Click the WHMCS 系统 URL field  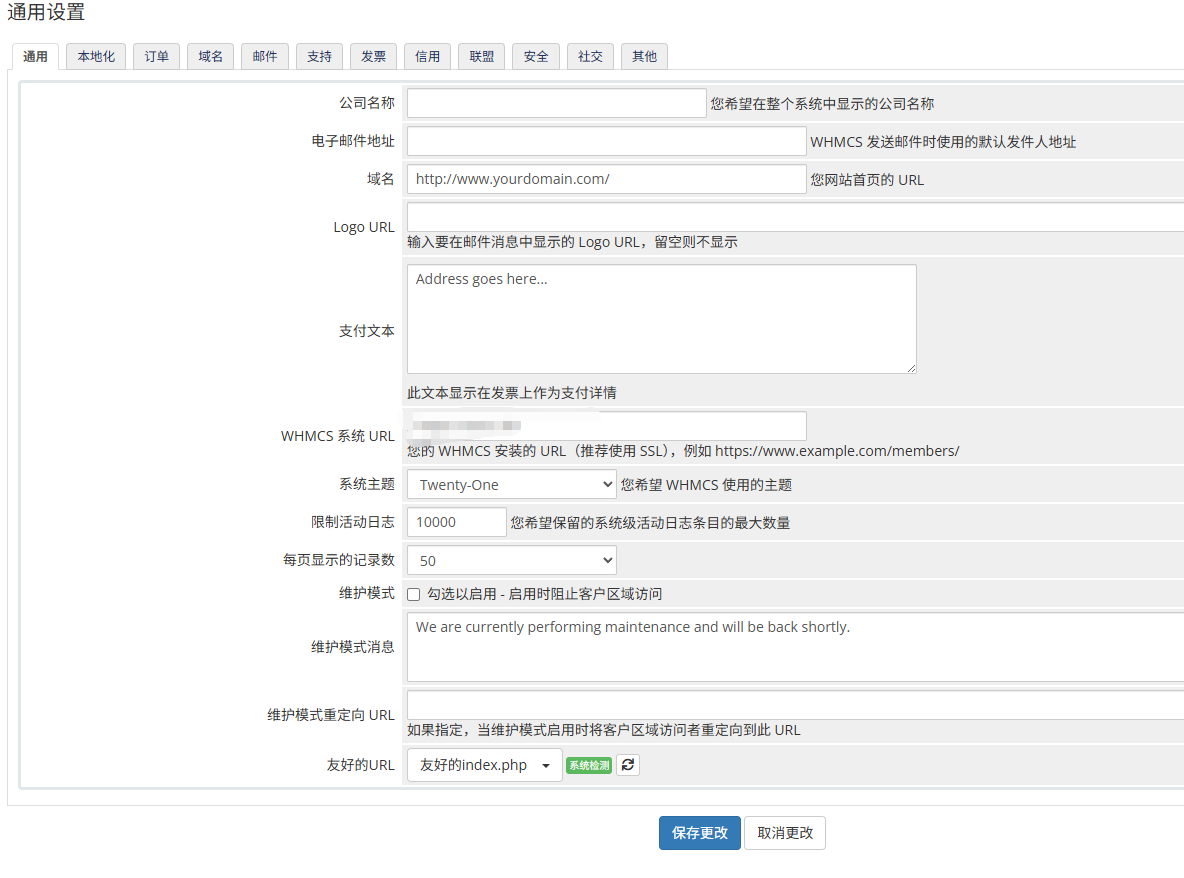[607, 426]
